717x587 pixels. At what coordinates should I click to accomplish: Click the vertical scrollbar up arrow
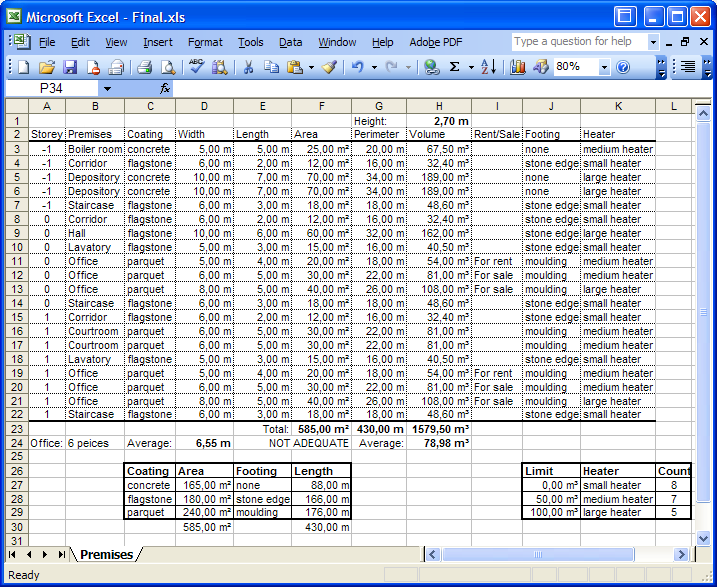703,112
